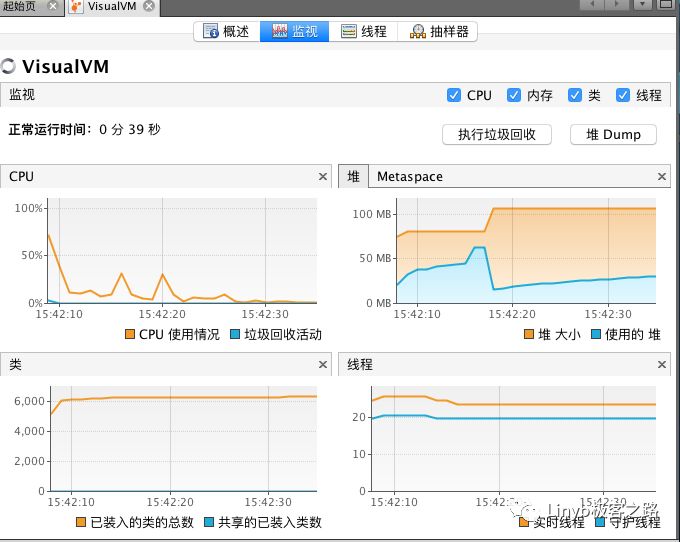Image resolution: width=680 pixels, height=542 pixels.
Task: Click the 堆 Dump button
Action: point(613,134)
